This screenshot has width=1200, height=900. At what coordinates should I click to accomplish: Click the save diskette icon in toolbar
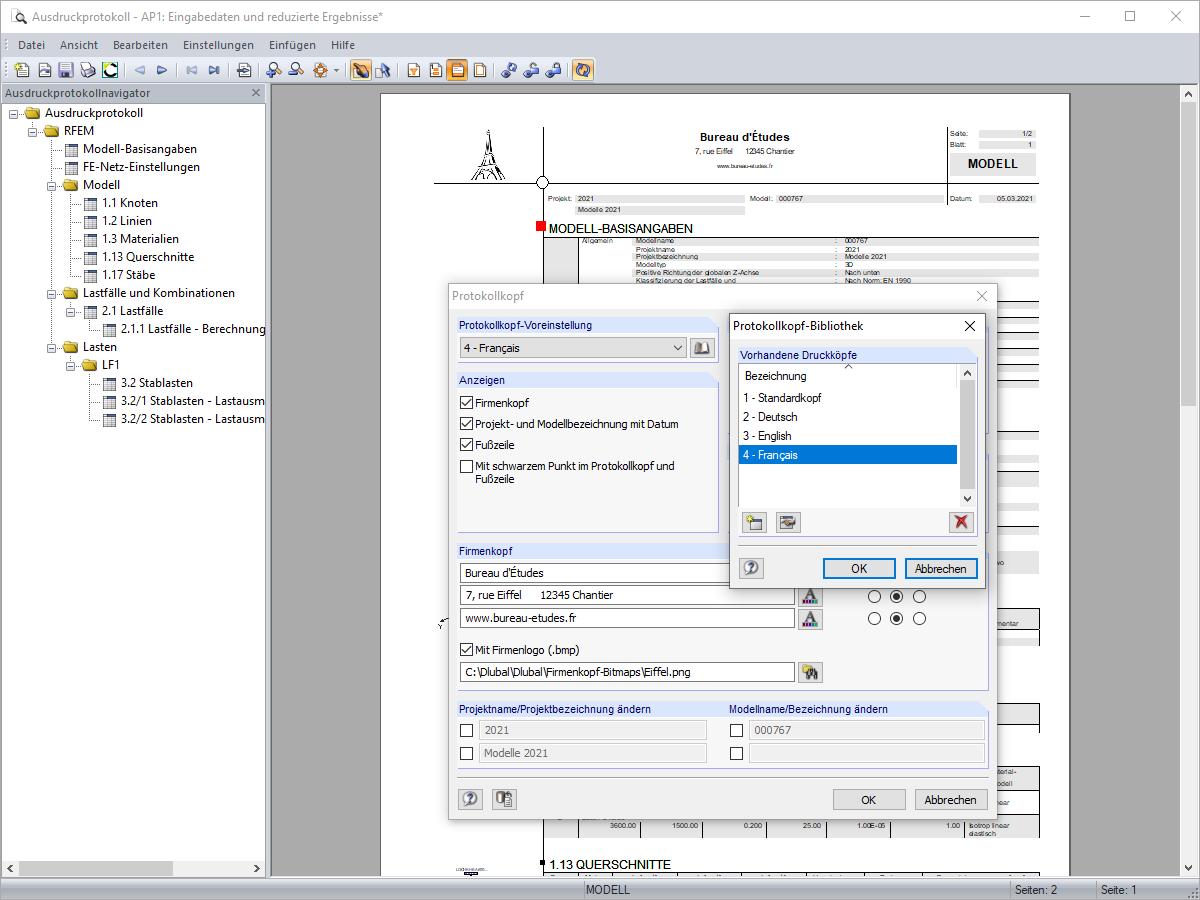click(65, 70)
